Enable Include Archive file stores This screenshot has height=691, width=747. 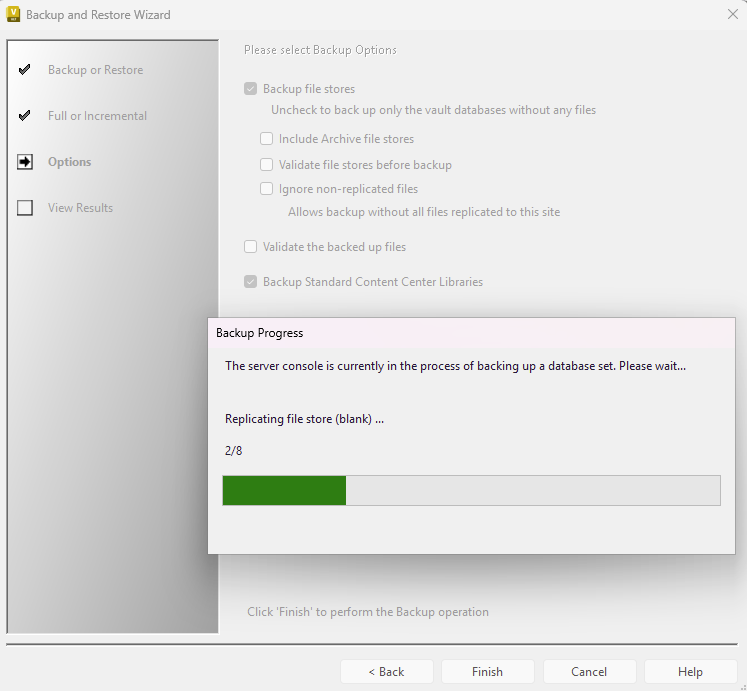[x=266, y=139]
